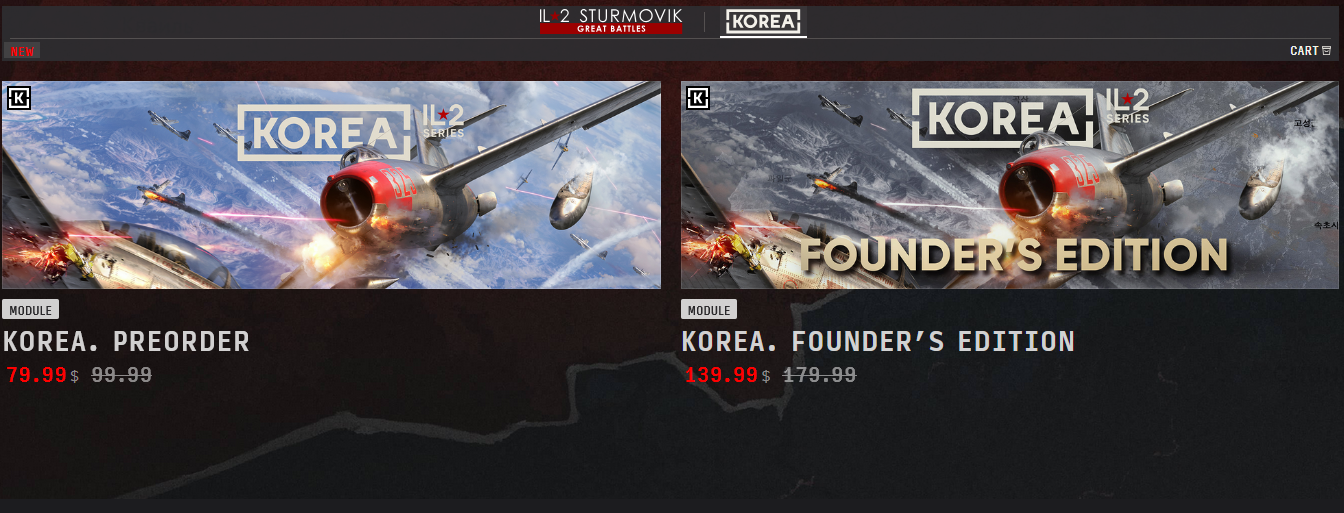Click the MODULE tag under Founder's Edition banner
Viewport: 1344px width, 513px height.
pos(709,310)
